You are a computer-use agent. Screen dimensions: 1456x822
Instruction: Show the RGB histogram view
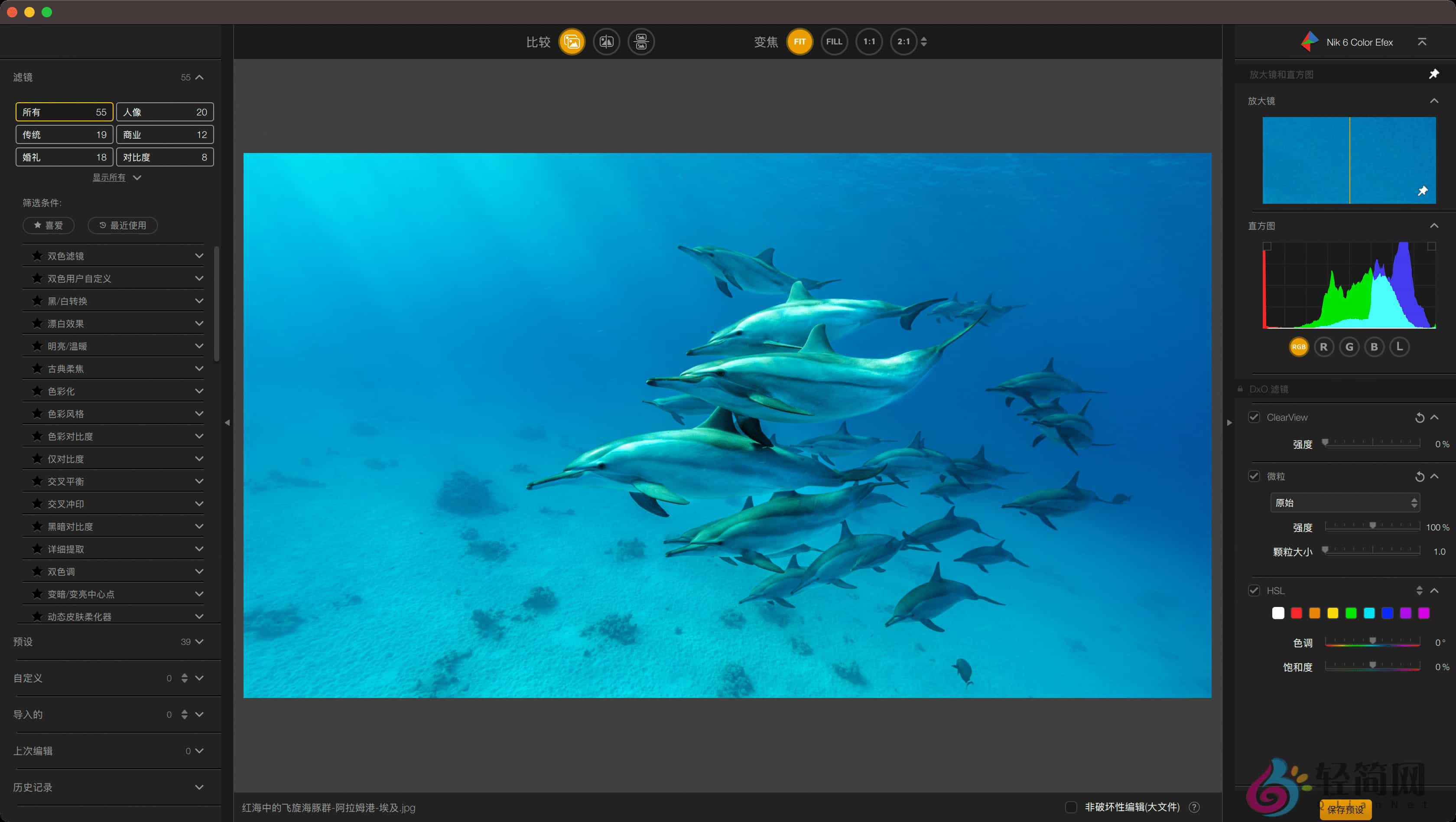pos(1298,346)
